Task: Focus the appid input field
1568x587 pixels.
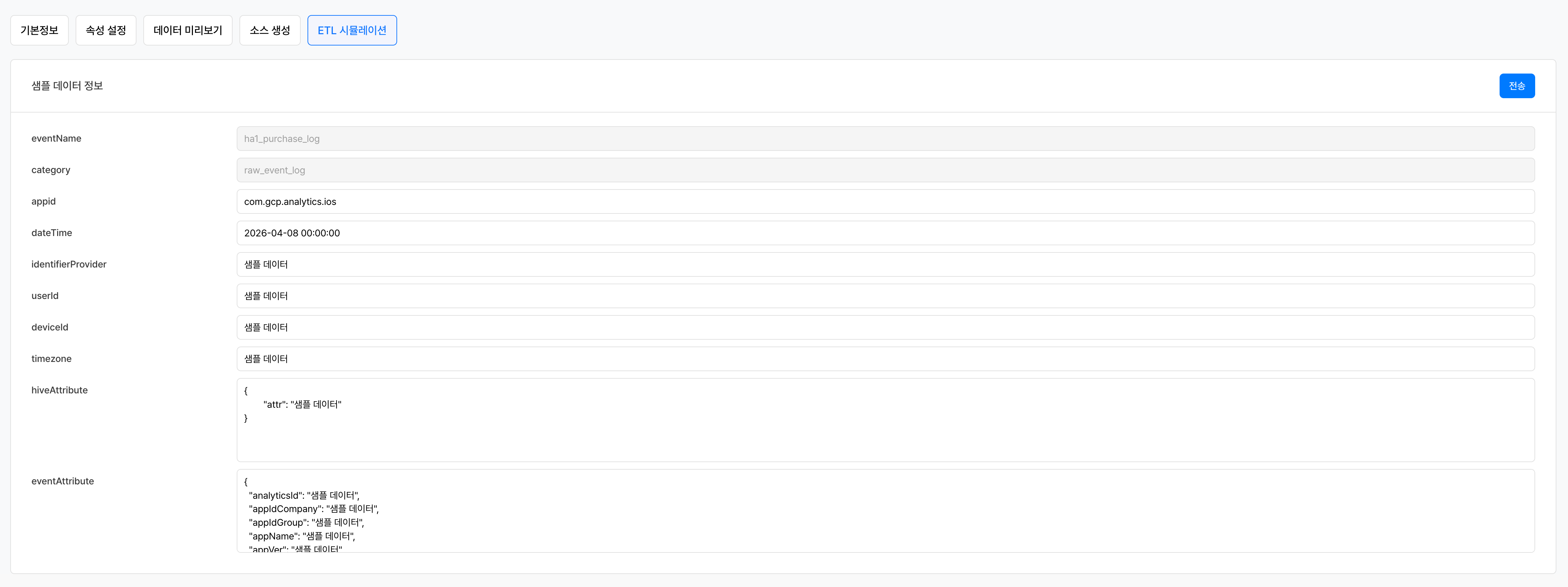Action: coord(885,201)
